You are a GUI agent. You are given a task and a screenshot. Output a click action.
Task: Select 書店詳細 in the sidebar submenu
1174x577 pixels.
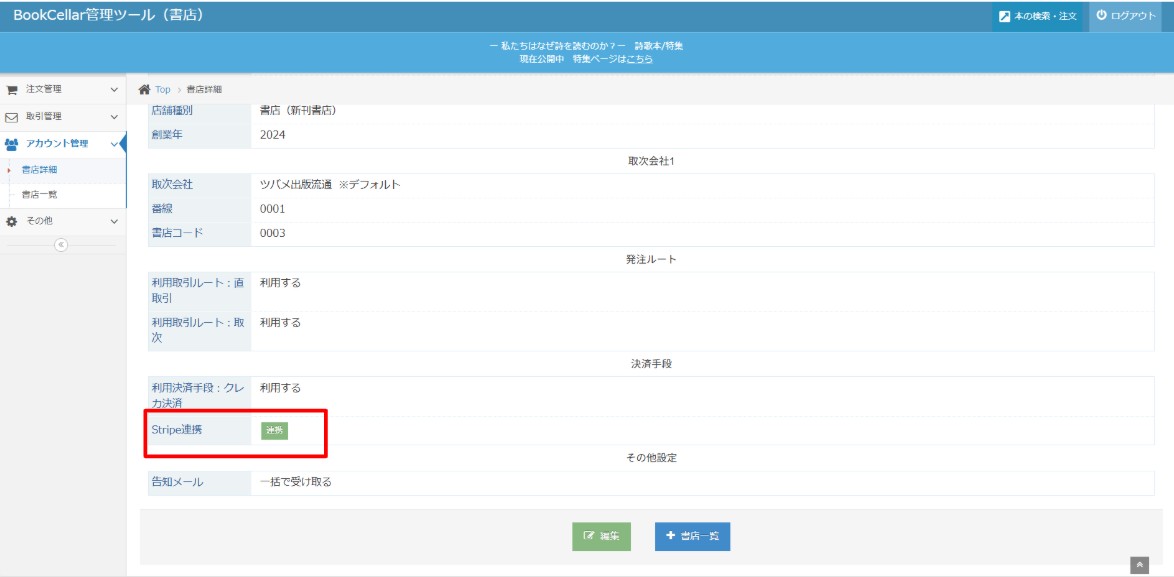click(x=40, y=170)
